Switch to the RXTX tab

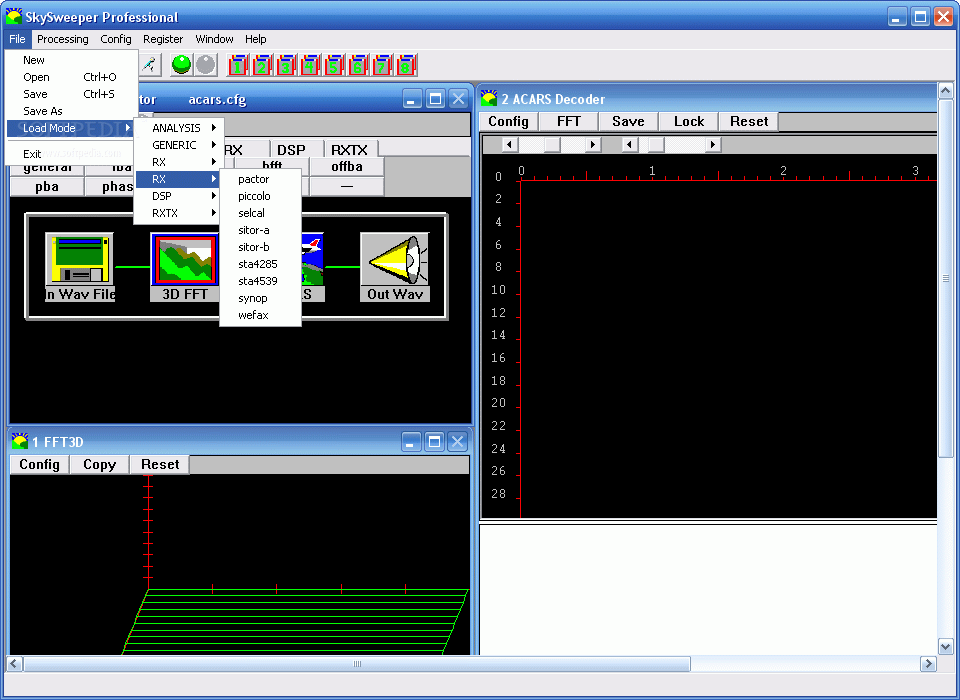click(x=351, y=149)
